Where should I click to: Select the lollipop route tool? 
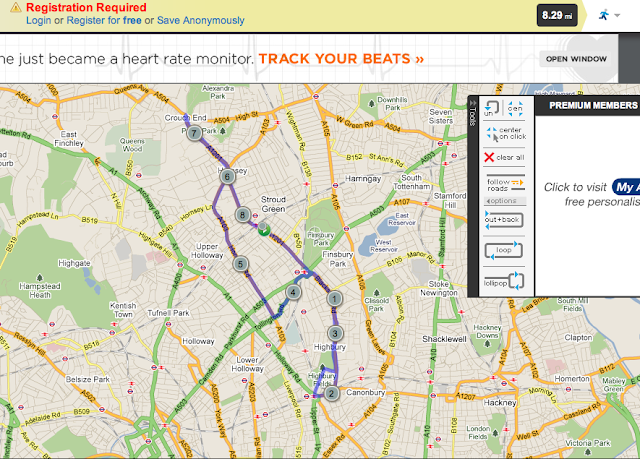pyautogui.click(x=504, y=281)
